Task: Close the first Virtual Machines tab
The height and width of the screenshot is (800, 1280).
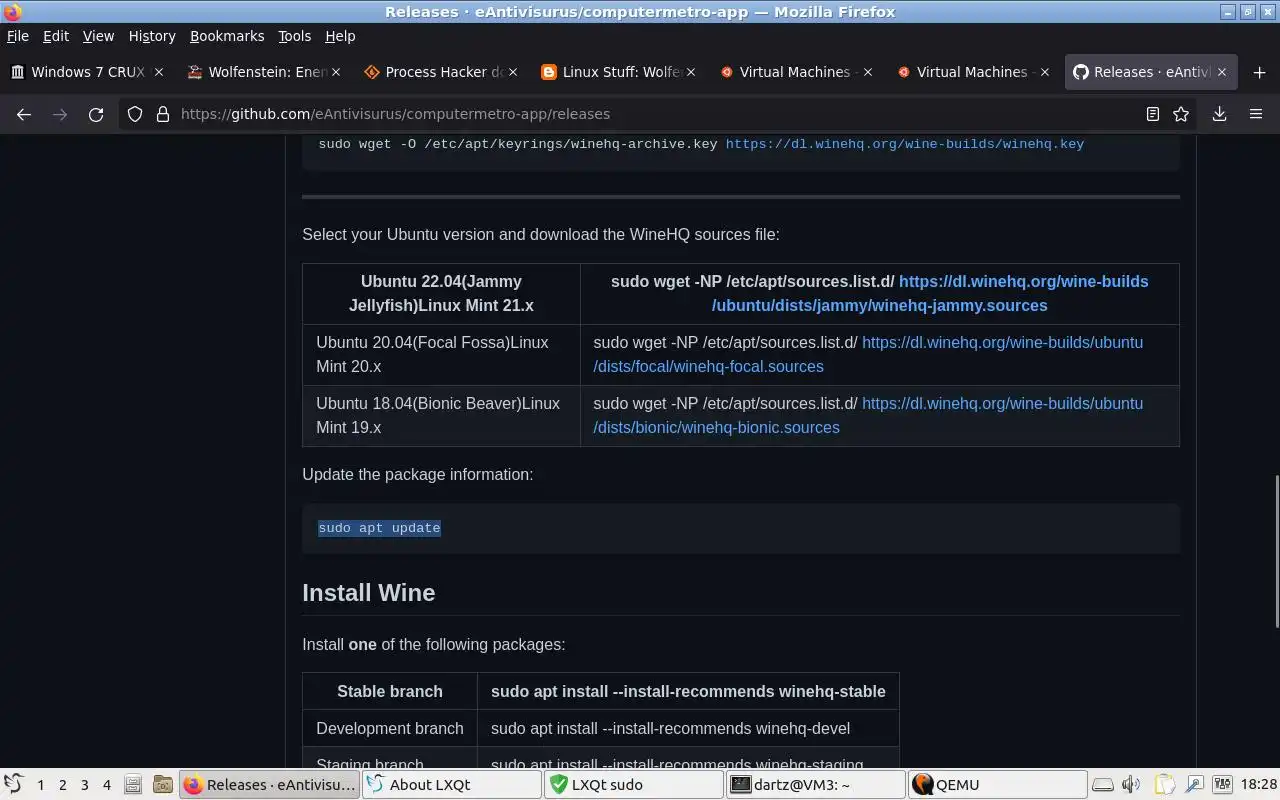Action: (x=868, y=72)
